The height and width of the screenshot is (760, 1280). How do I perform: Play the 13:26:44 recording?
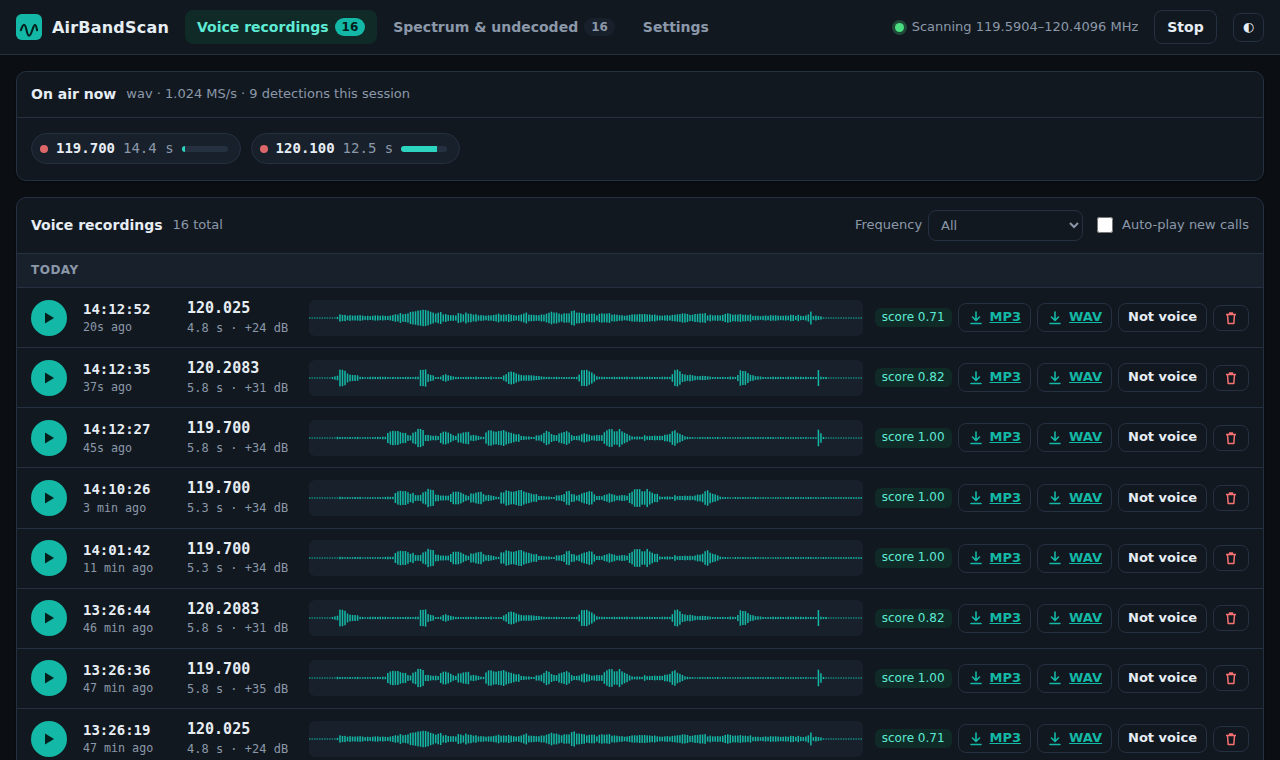[x=49, y=618]
